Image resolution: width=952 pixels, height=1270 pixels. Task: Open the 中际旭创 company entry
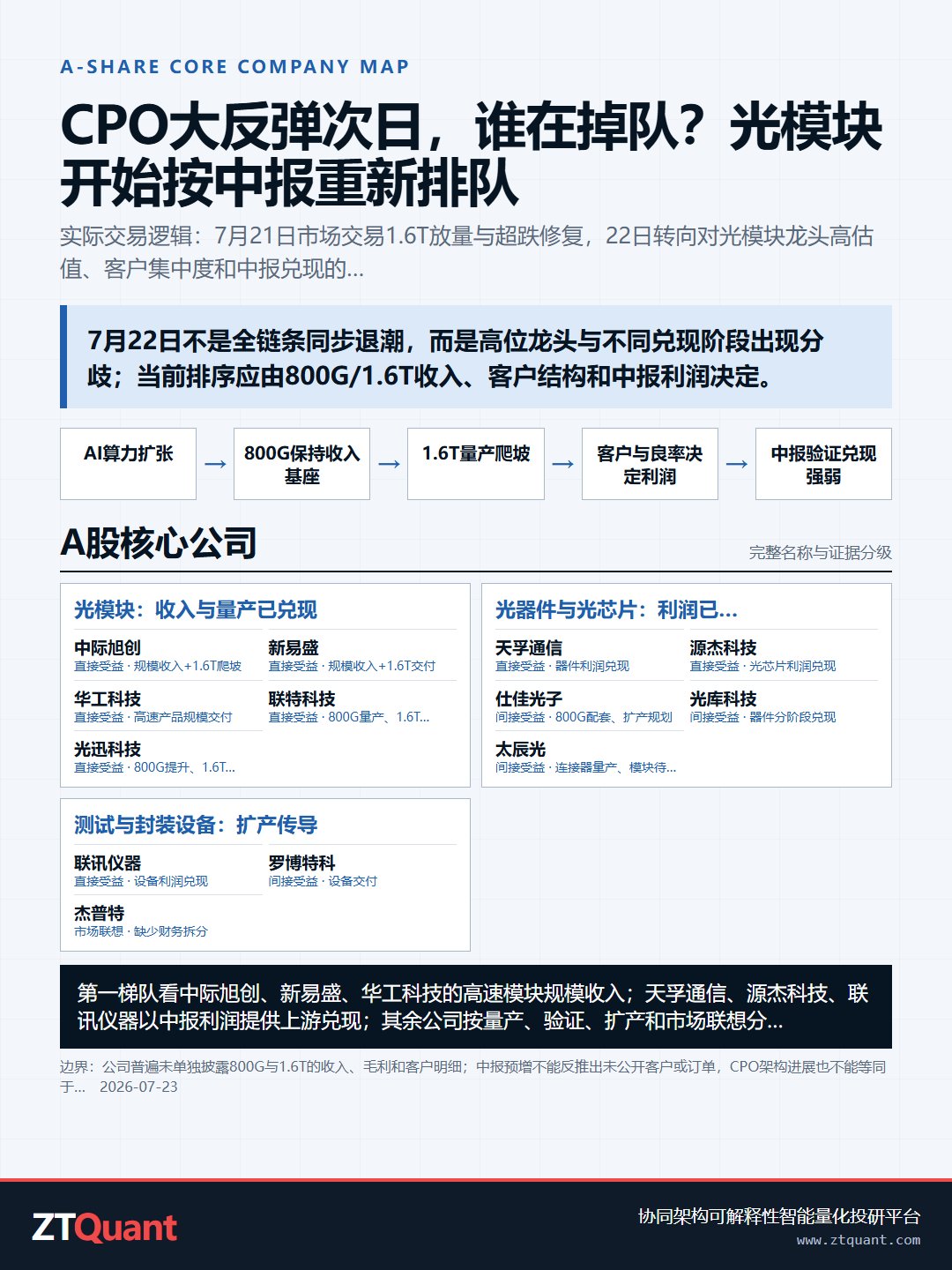167,655
